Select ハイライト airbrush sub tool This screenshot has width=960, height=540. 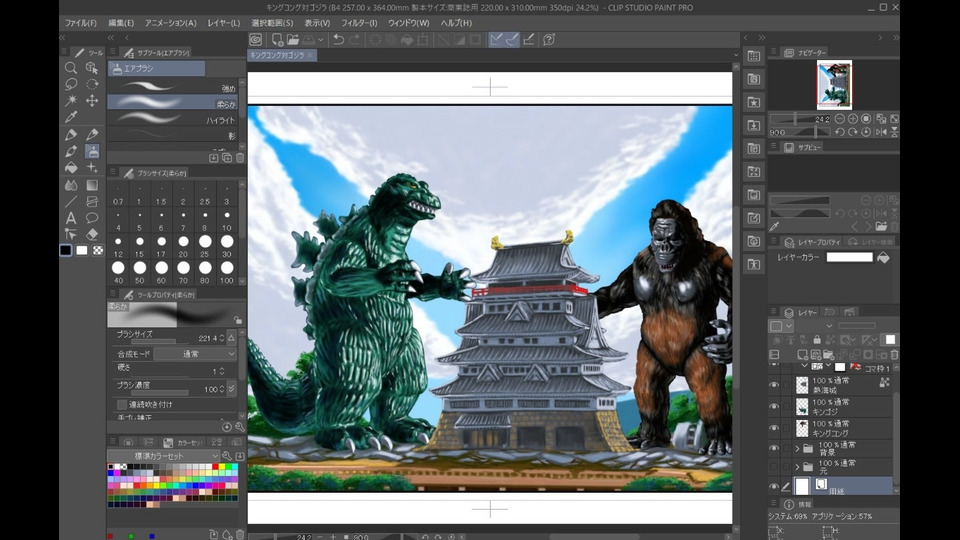(x=173, y=119)
